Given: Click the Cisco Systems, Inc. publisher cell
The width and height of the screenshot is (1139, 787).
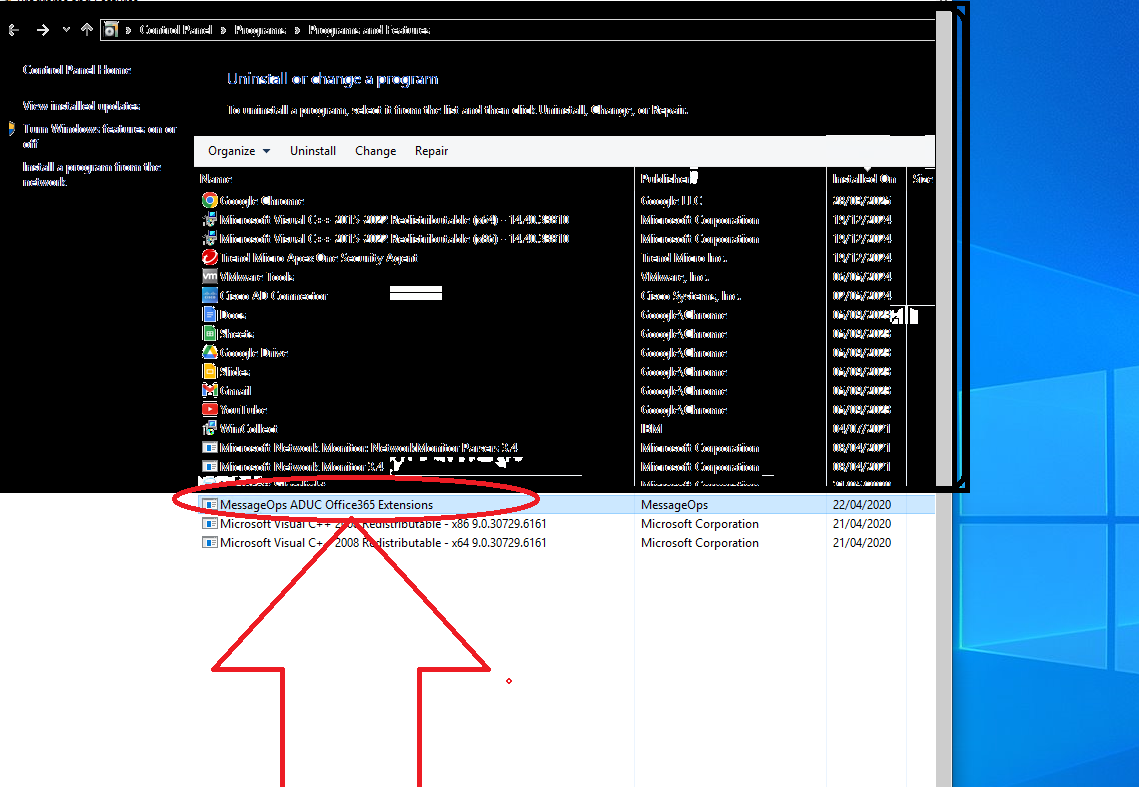Looking at the screenshot, I should click(691, 295).
